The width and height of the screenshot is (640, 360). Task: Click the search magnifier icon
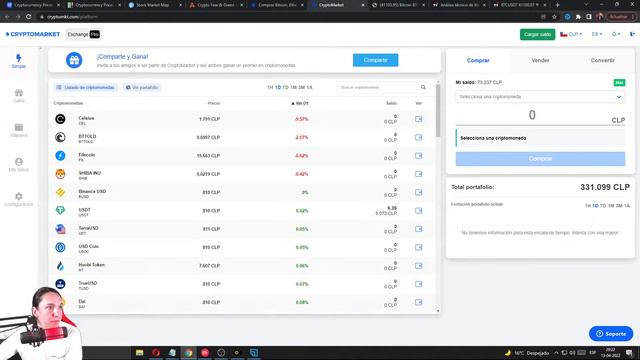point(423,87)
